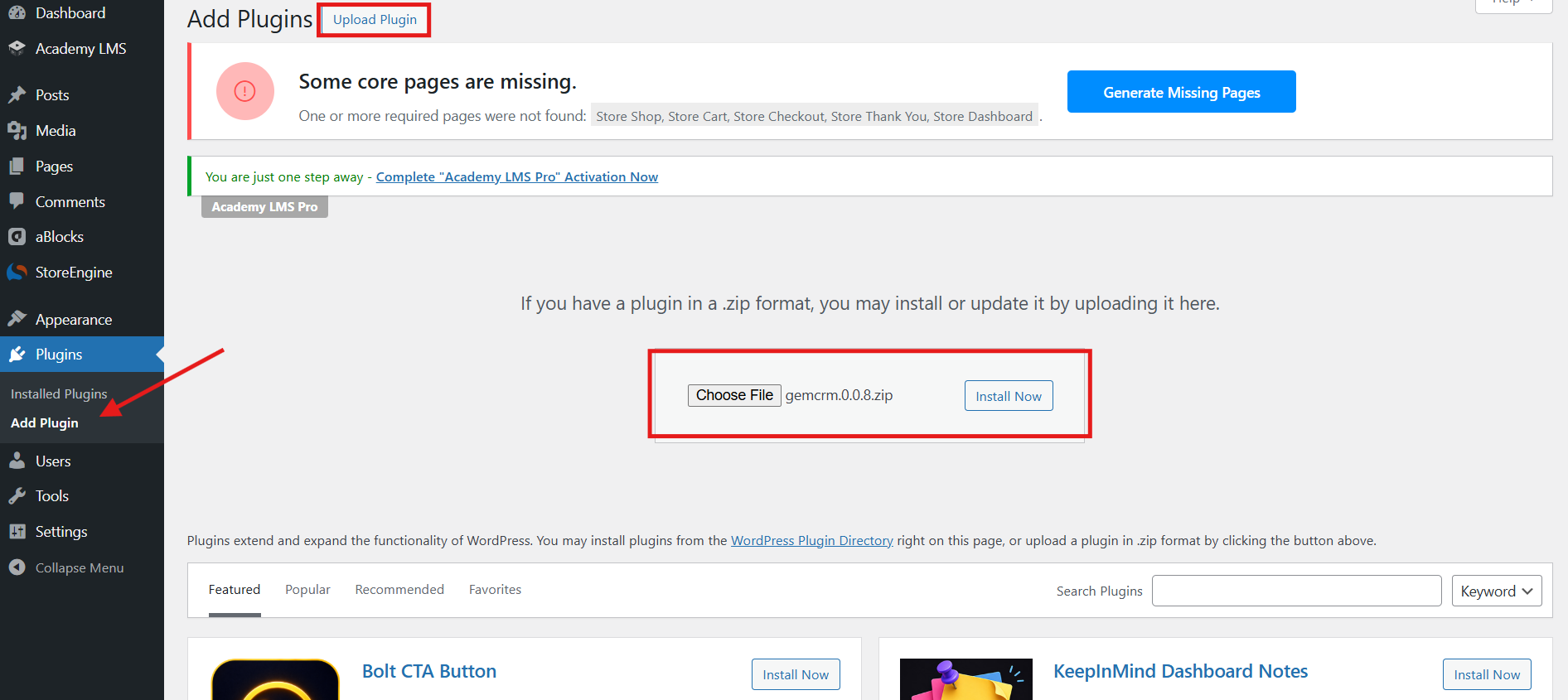Viewport: 1568px width, 700px height.
Task: Click Install Now beside gemcrm.0.0.8.zip
Action: click(x=1009, y=396)
